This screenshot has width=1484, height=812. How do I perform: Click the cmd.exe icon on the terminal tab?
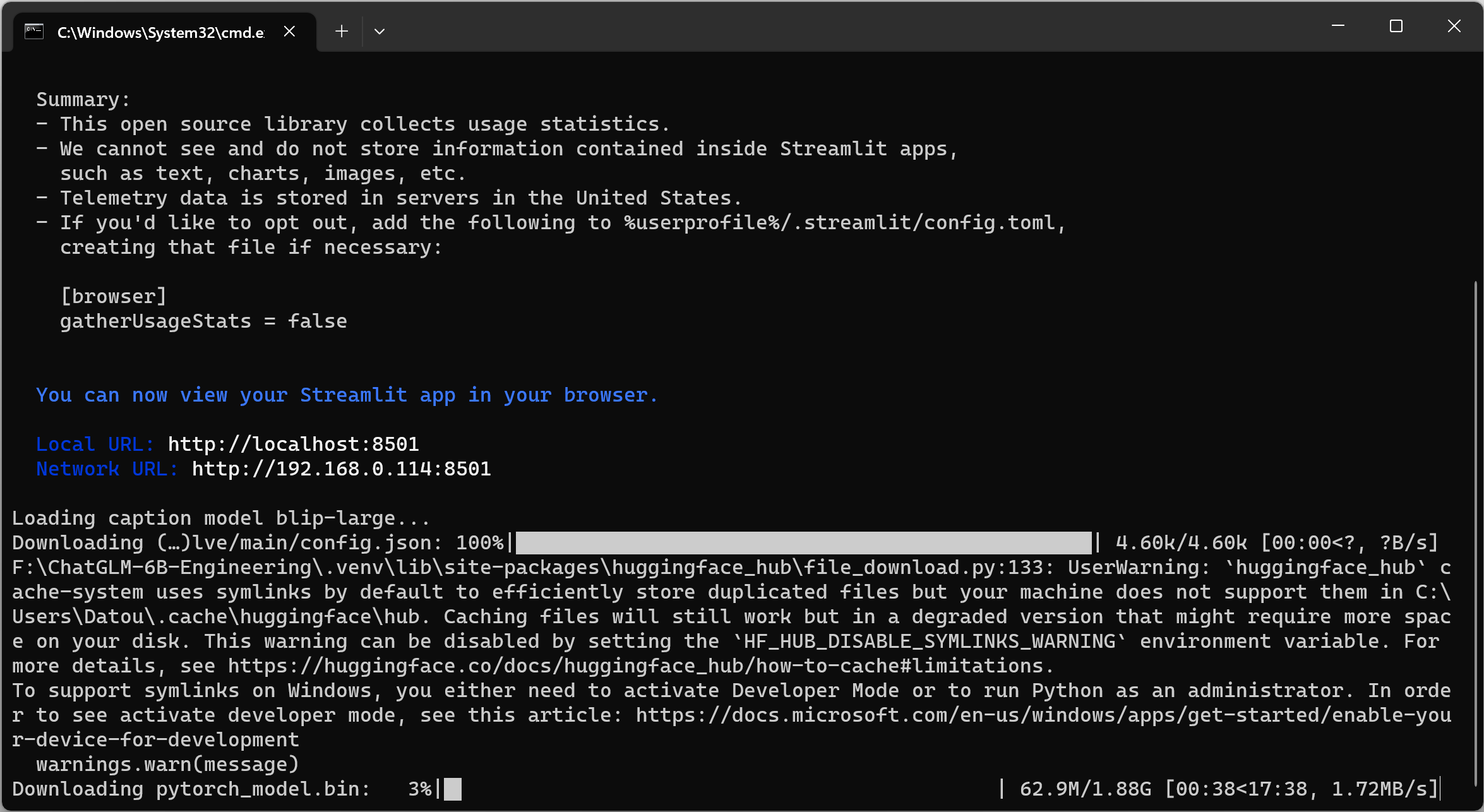[34, 31]
